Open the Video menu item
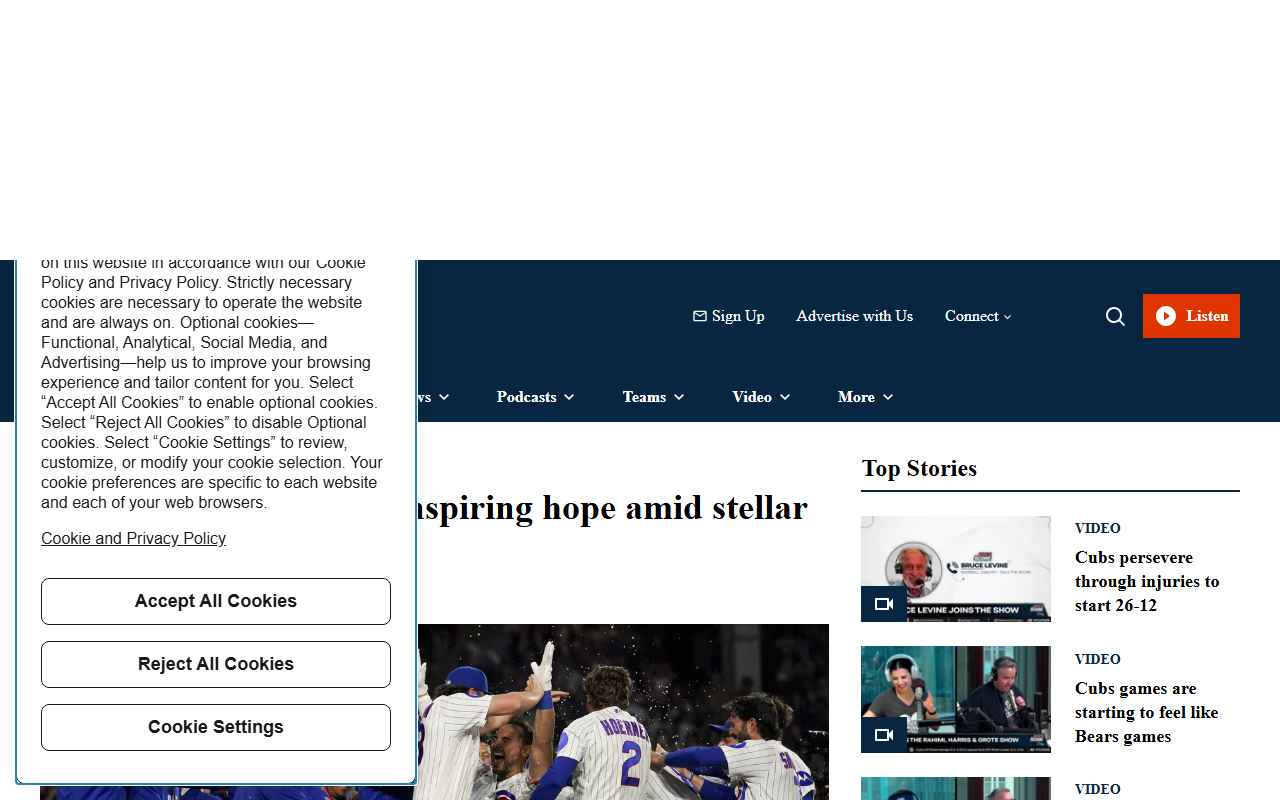The height and width of the screenshot is (800, 1280). pyautogui.click(x=752, y=397)
